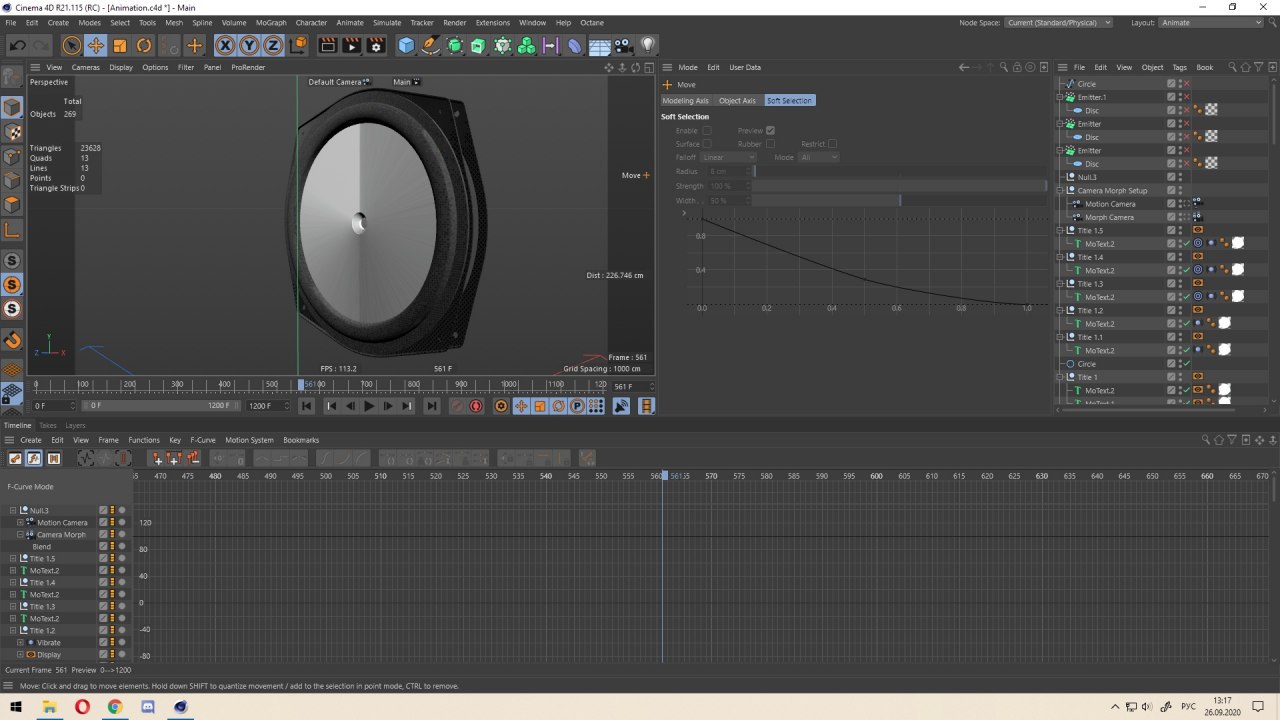Screen dimensions: 1280x720
Task: Toggle the Preview checkbox
Action: [x=770, y=131]
